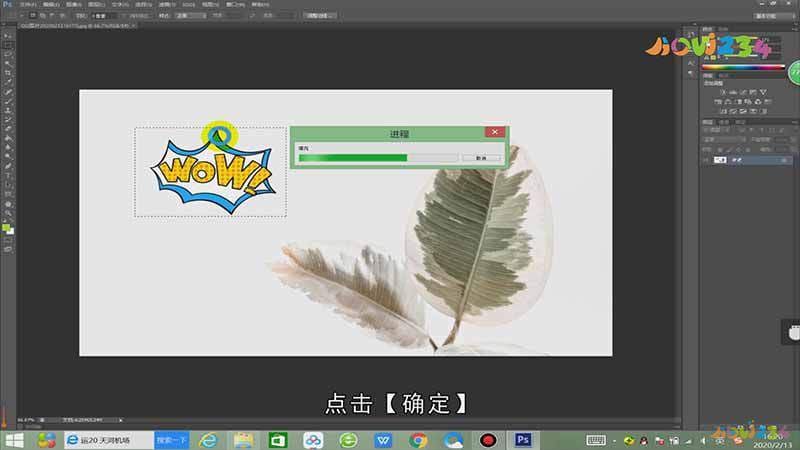800x450 pixels.
Task: Close the 进程 progress dialog
Action: tap(494, 132)
